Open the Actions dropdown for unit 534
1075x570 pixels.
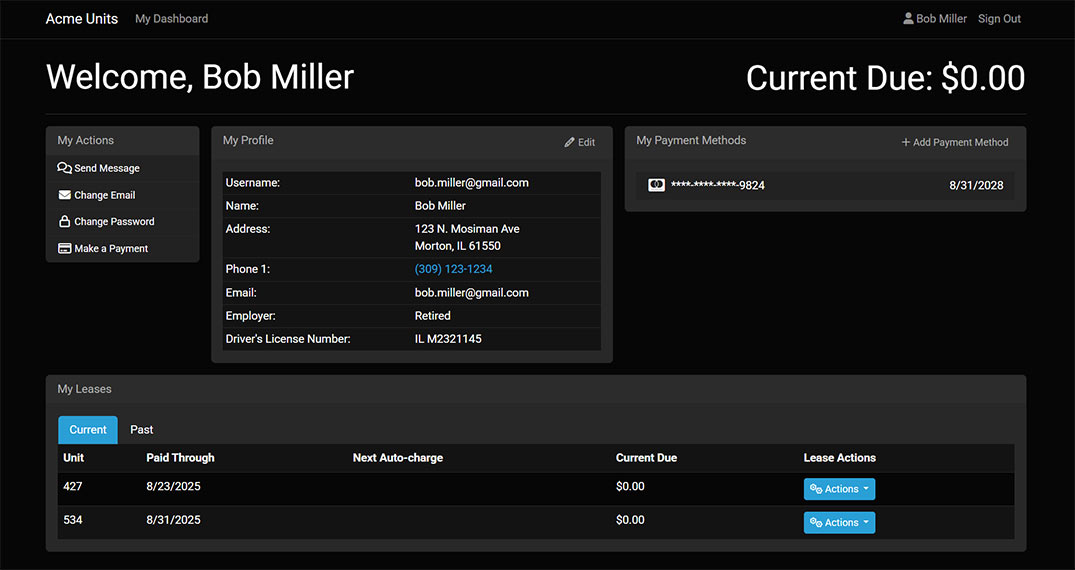(x=839, y=523)
